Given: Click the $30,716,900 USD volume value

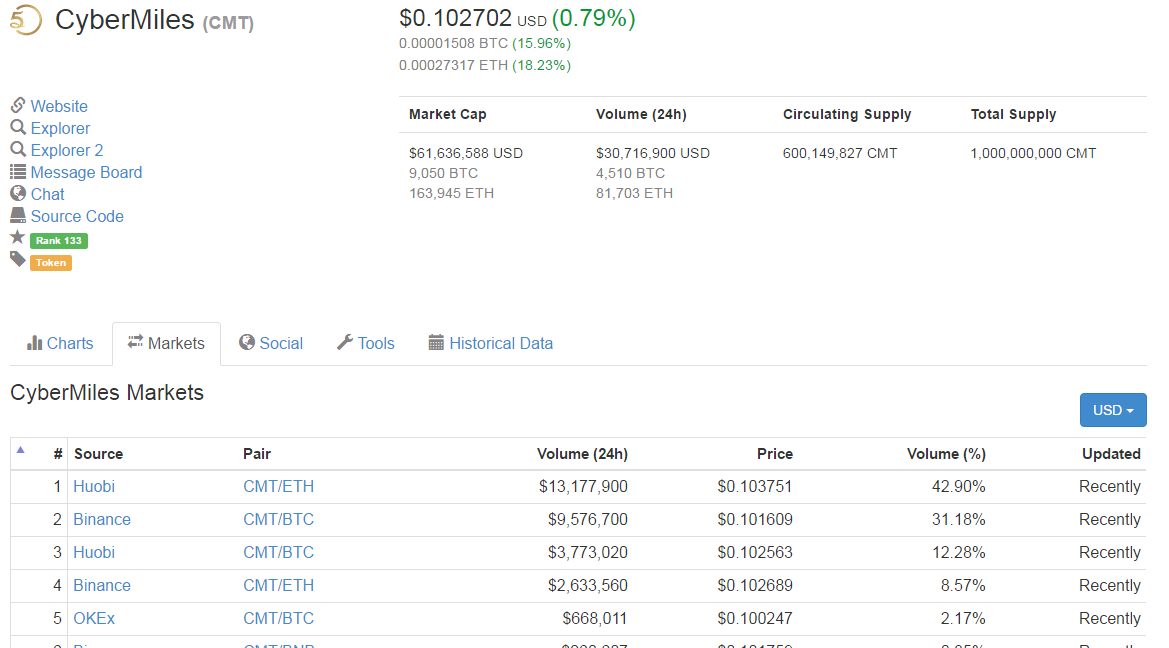Looking at the screenshot, I should click(x=652, y=153).
